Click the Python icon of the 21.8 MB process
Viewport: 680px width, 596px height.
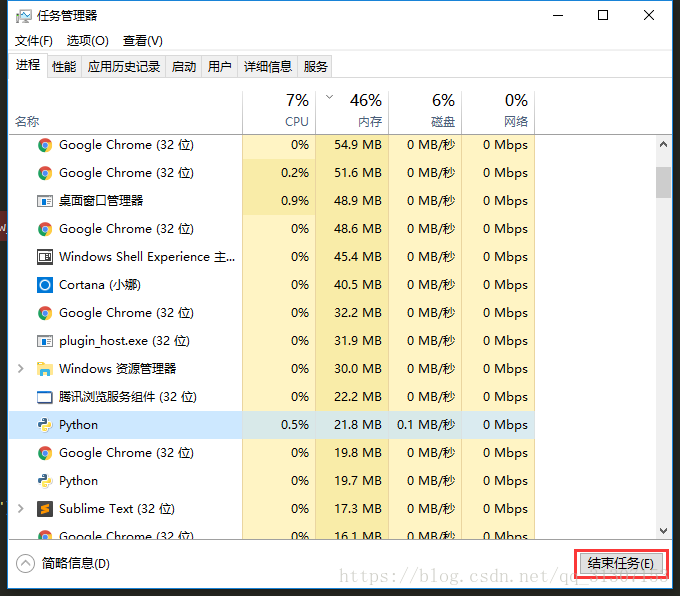tap(45, 425)
